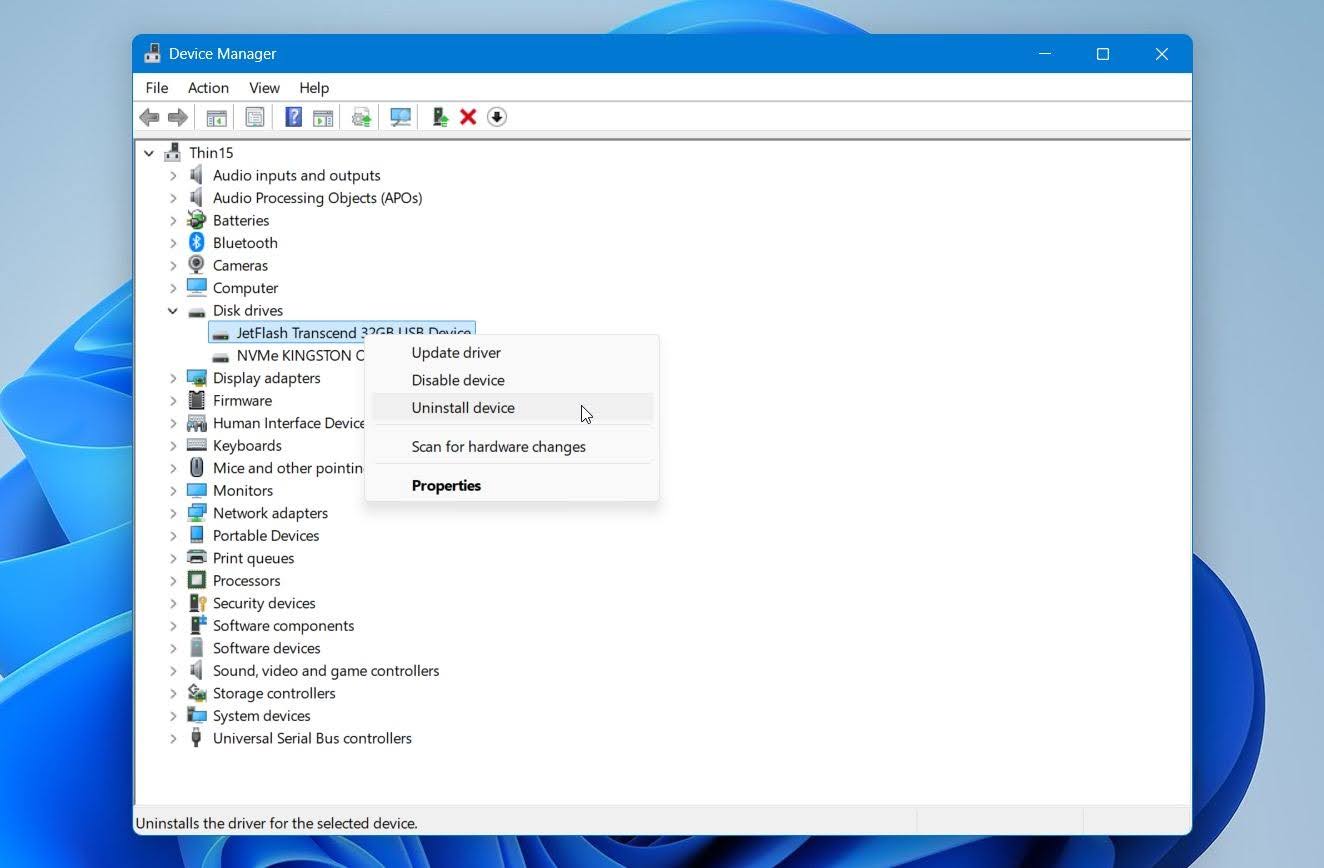Choose Scan for hardware changes

[x=512, y=447]
